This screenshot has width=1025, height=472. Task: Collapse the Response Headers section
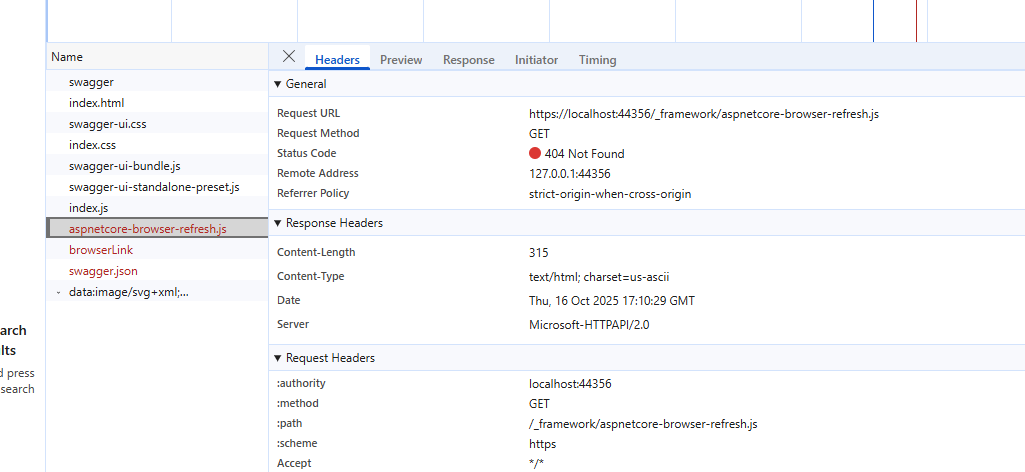pyautogui.click(x=278, y=223)
